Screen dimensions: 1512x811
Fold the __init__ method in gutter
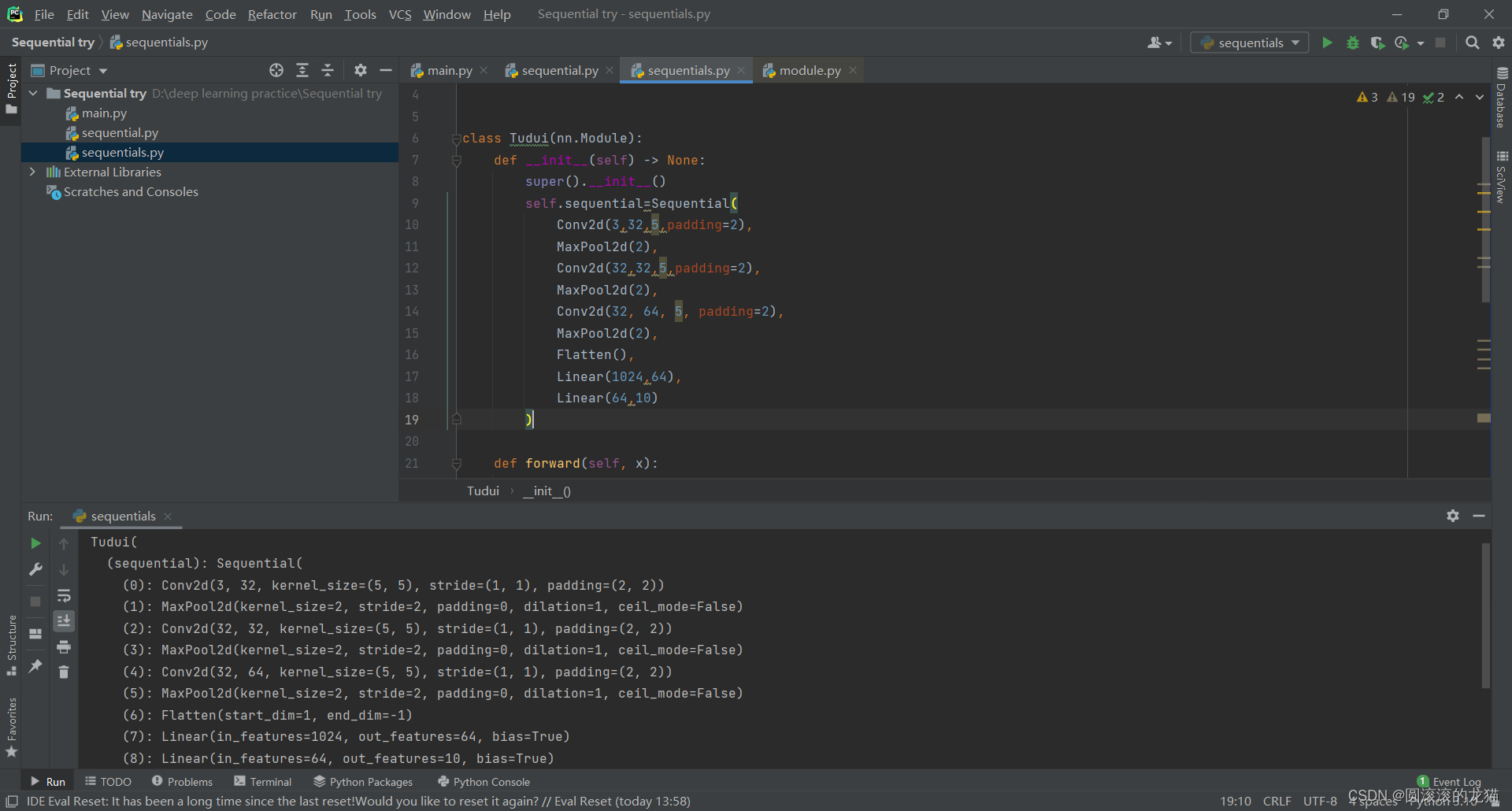click(456, 161)
